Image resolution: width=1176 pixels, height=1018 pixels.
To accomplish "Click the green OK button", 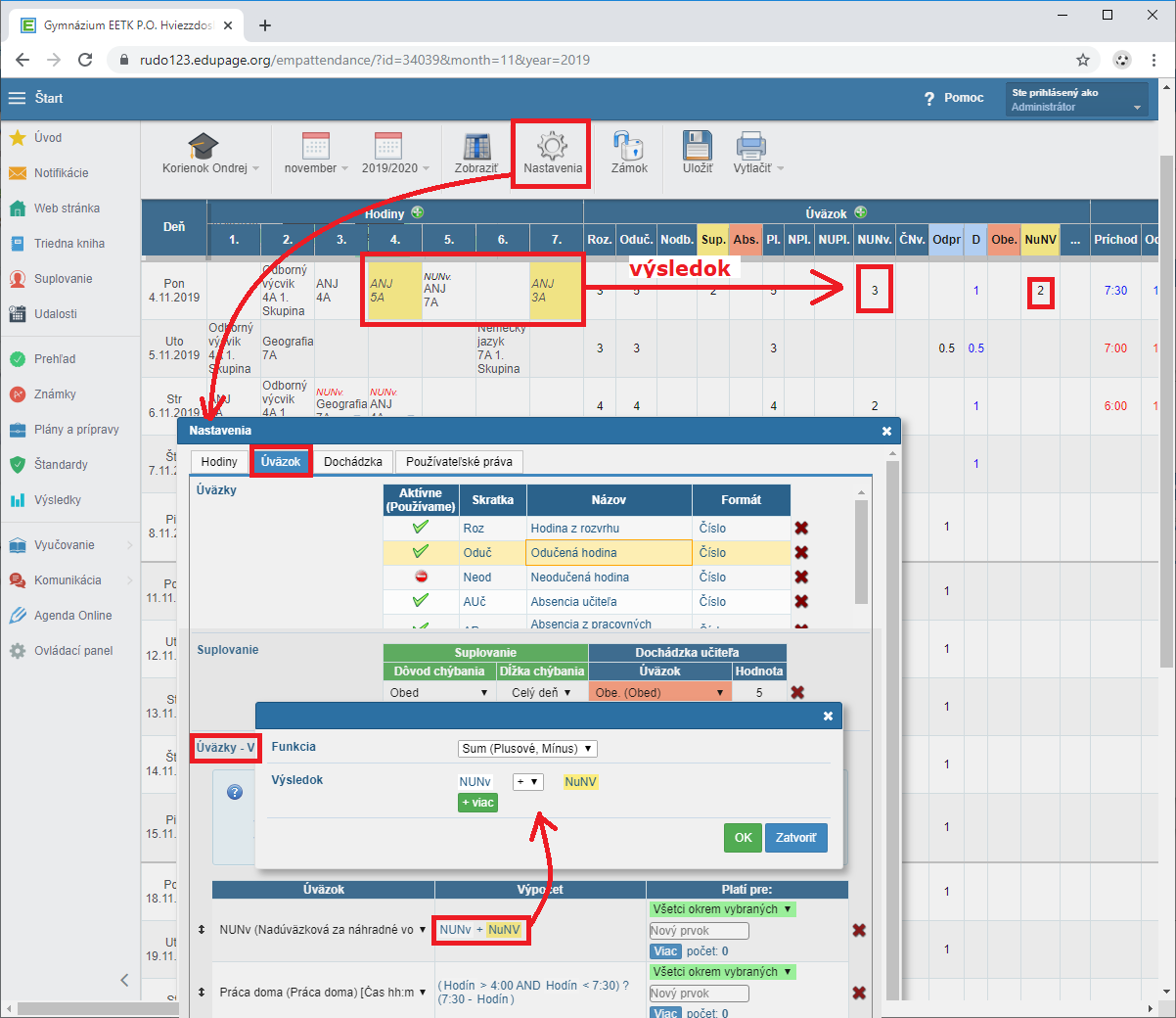I will pos(743,838).
